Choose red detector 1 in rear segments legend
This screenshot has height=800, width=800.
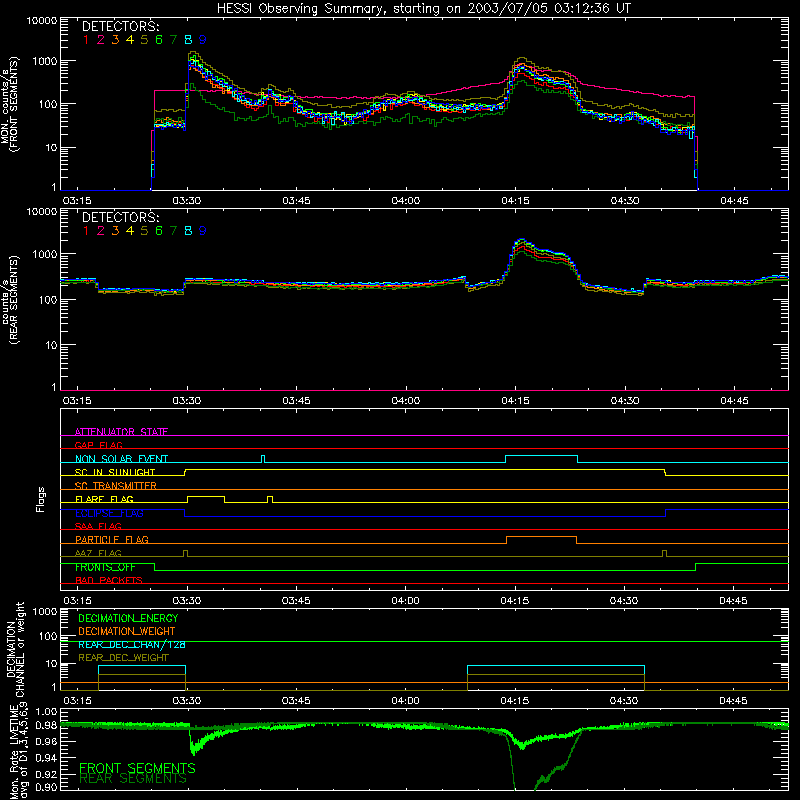pos(86,231)
